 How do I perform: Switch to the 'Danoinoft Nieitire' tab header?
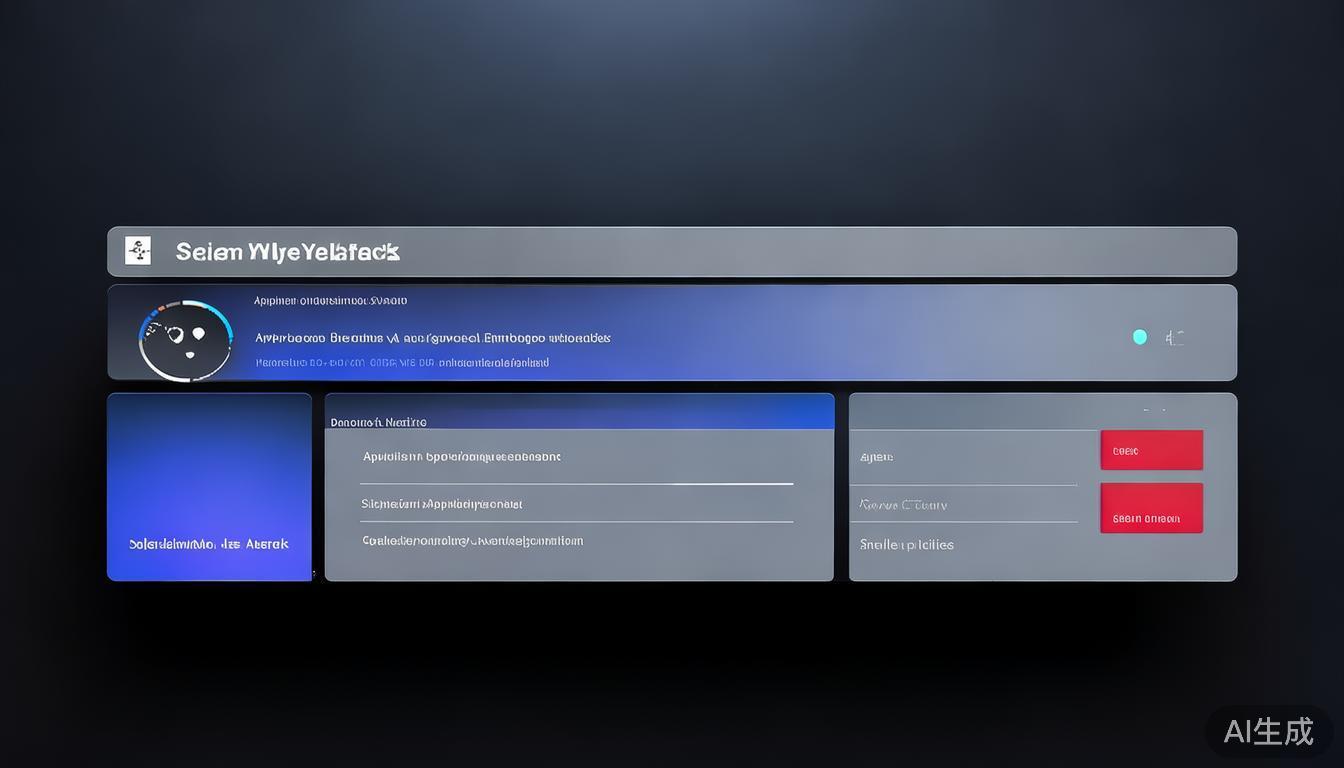point(379,422)
